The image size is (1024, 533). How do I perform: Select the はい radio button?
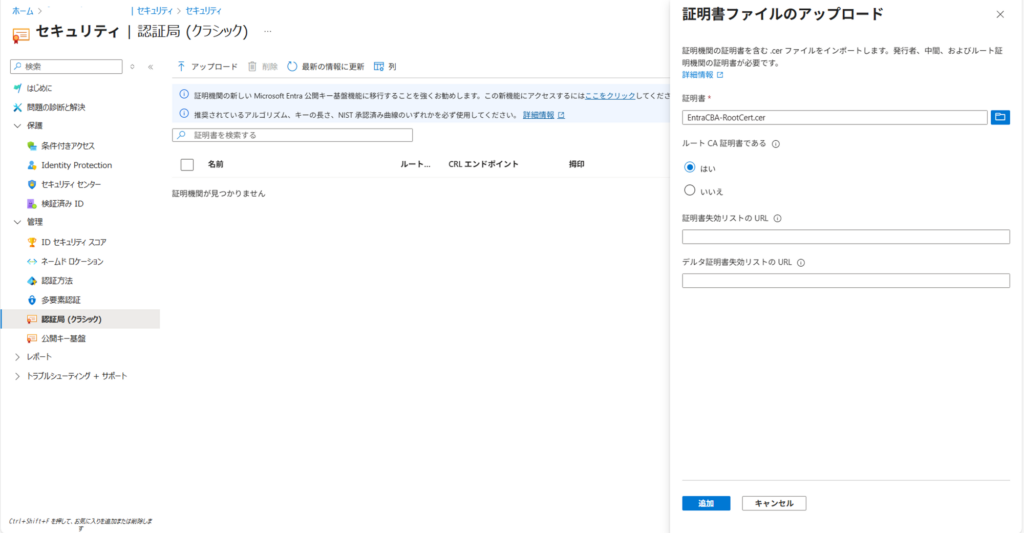click(689, 168)
